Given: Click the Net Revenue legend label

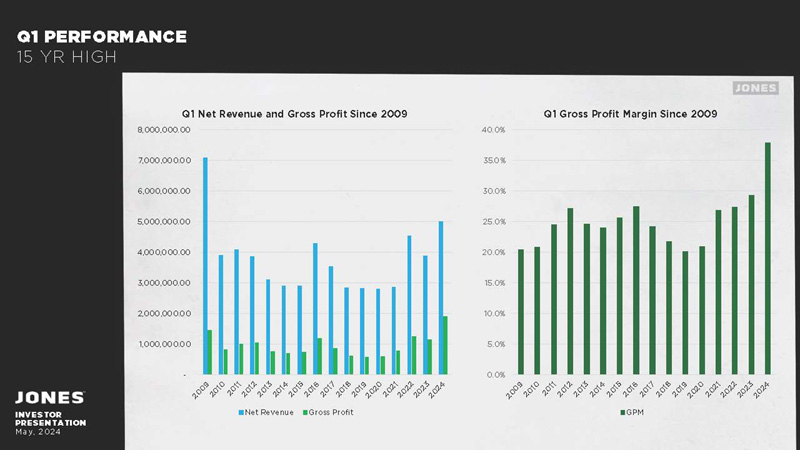Looking at the screenshot, I should (x=269, y=412).
